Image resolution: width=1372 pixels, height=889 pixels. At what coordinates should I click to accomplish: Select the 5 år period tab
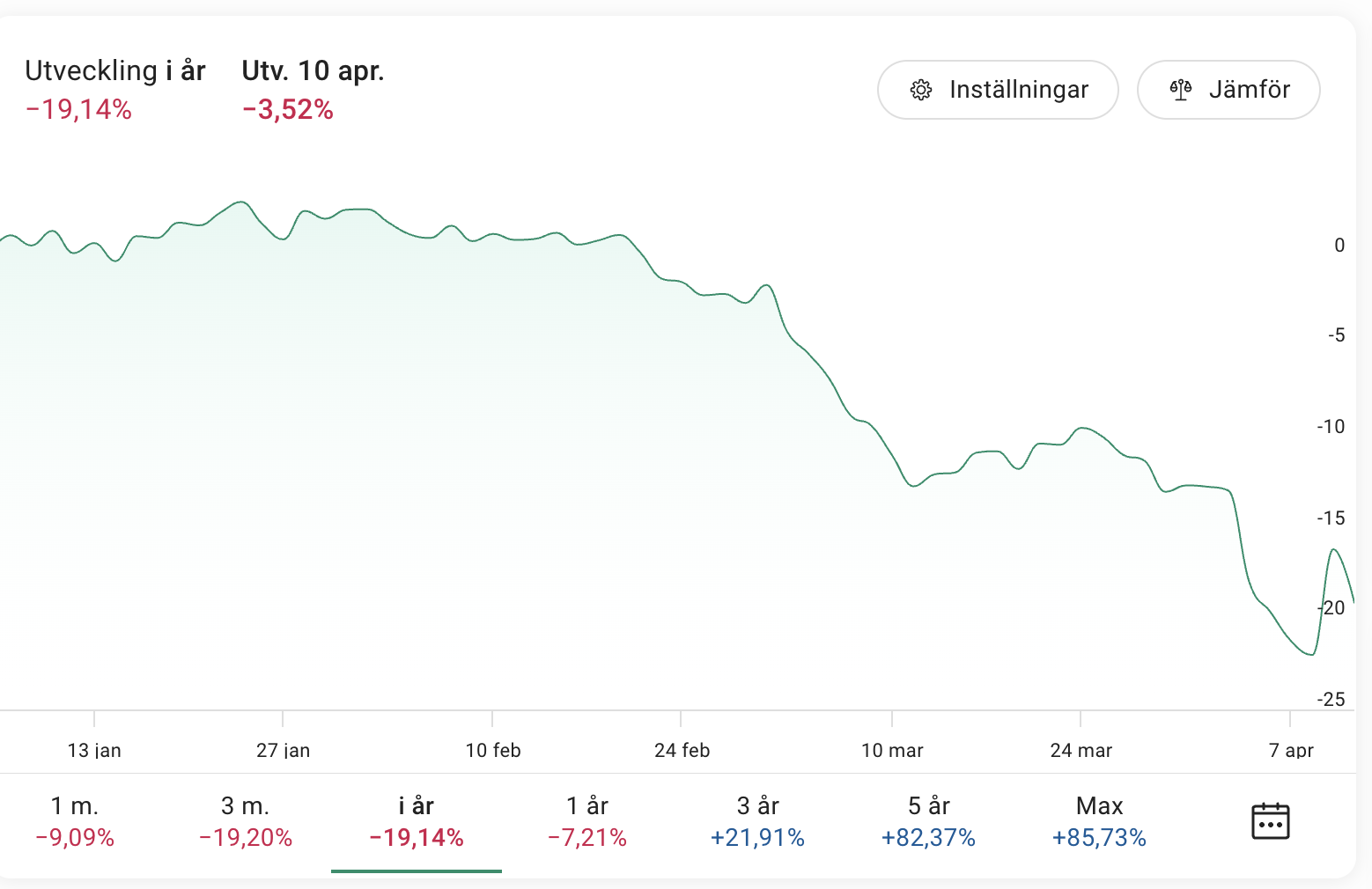tap(928, 821)
